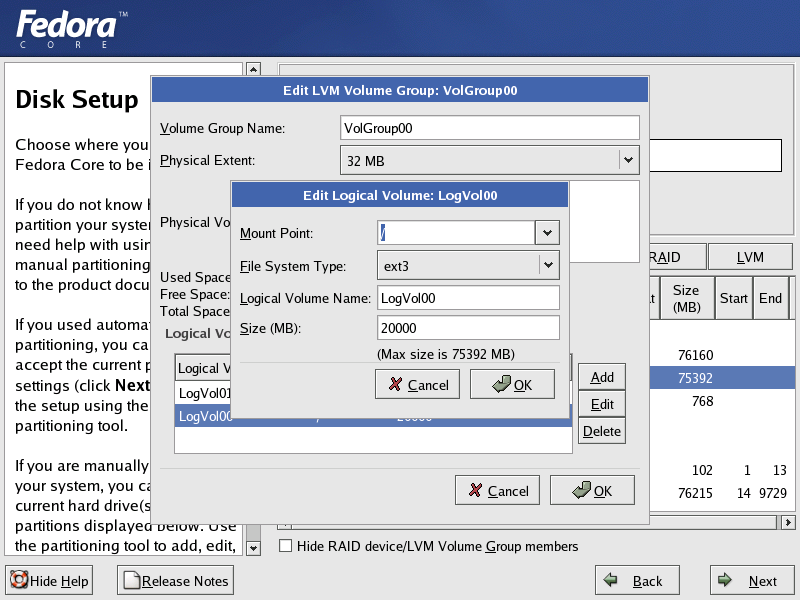Click the Next green arrow icon
Screen dimensions: 800x600
click(x=724, y=580)
